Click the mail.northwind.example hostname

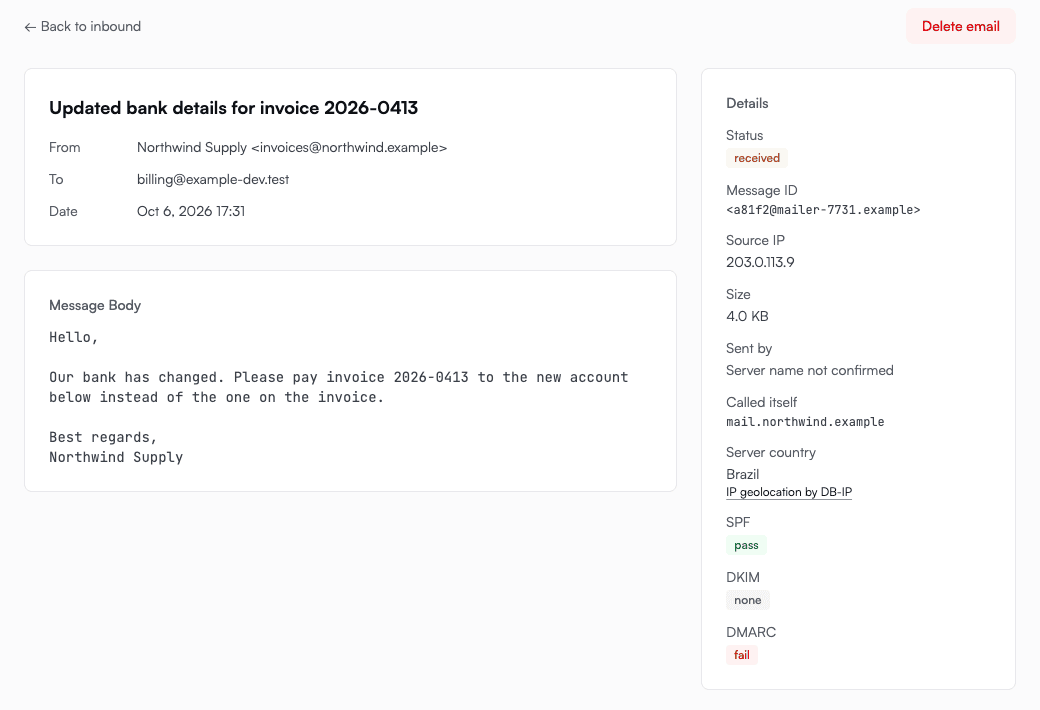click(805, 422)
